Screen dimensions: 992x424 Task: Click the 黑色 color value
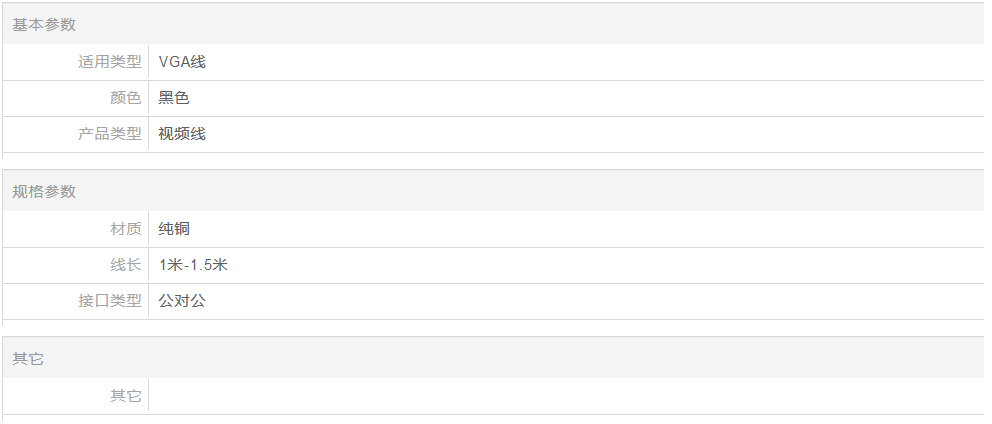tap(174, 98)
